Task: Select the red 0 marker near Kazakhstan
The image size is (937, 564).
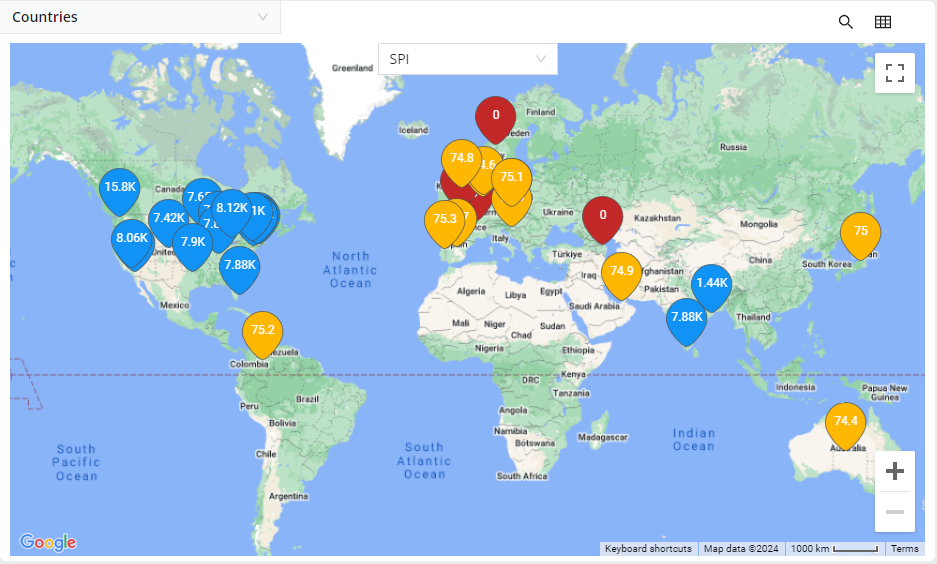Action: (x=602, y=220)
